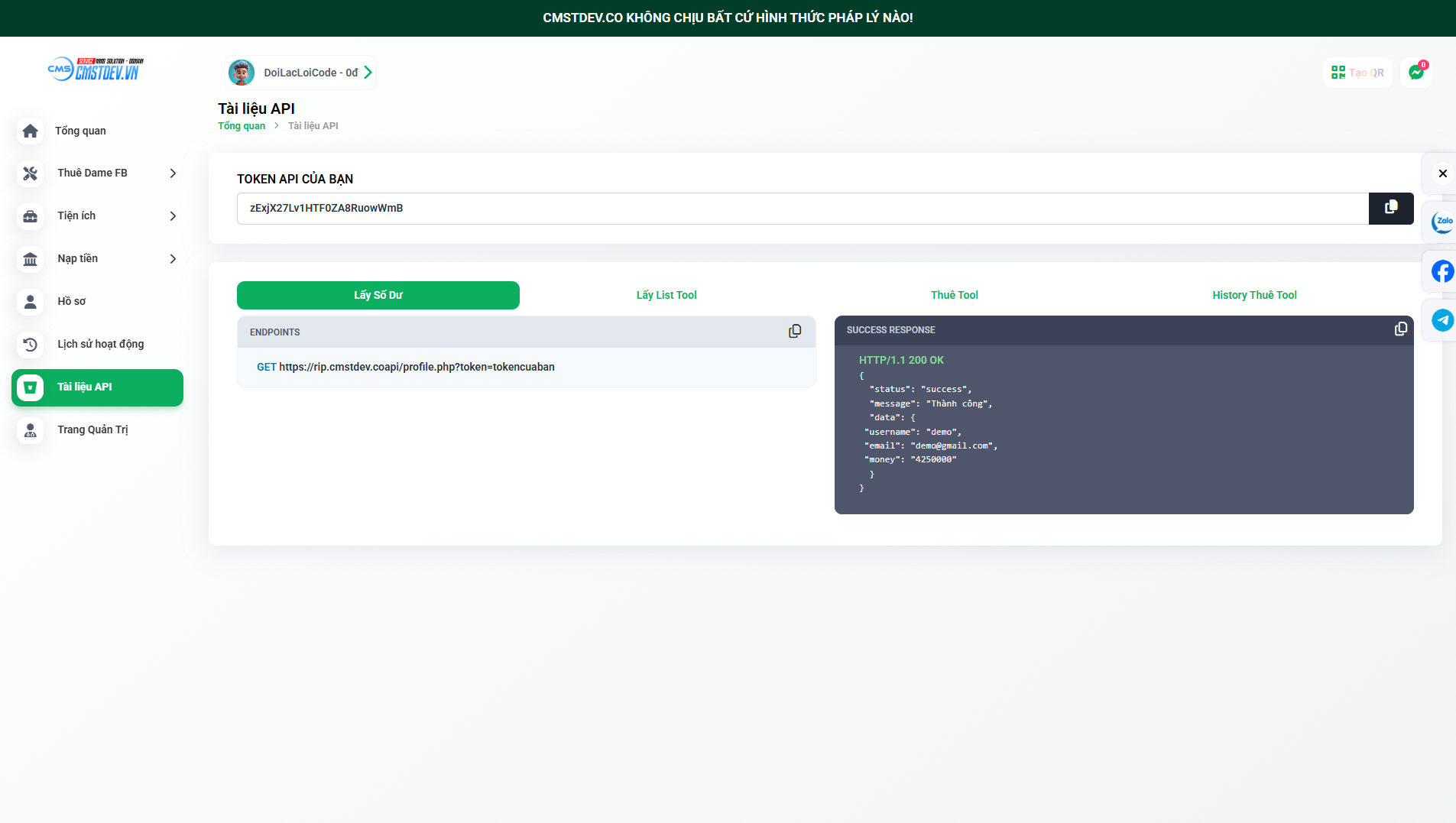Open the Zalo contact shortcut
Viewport: 1456px width, 823px height.
point(1442,222)
